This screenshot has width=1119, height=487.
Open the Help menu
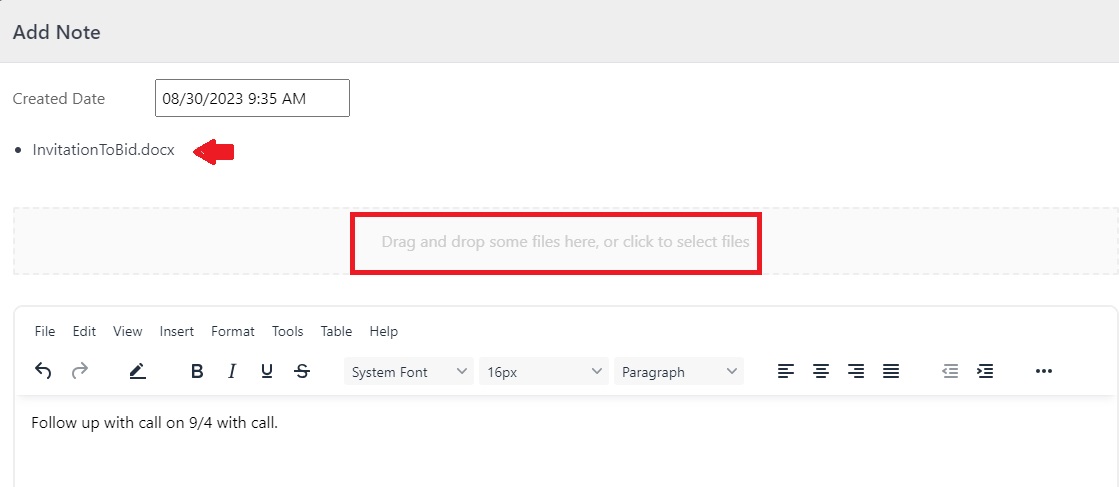coord(384,331)
